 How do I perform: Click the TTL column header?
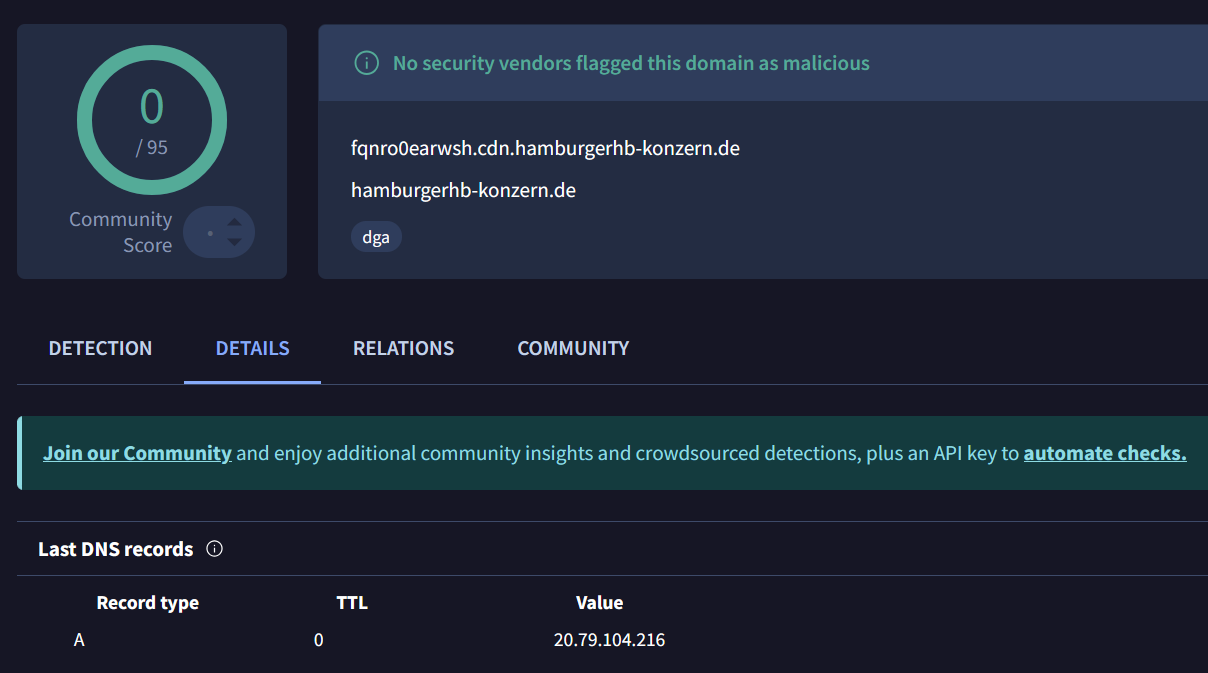[352, 603]
